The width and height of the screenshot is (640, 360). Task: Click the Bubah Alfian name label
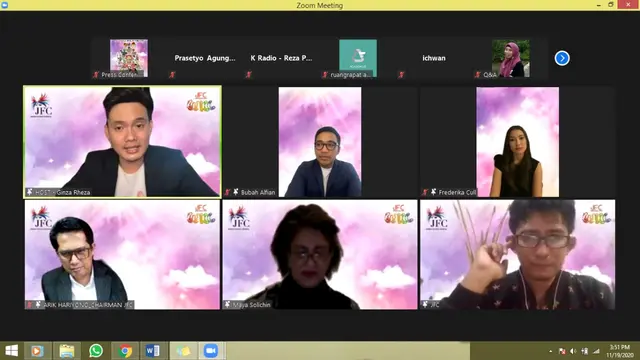pyautogui.click(x=258, y=192)
